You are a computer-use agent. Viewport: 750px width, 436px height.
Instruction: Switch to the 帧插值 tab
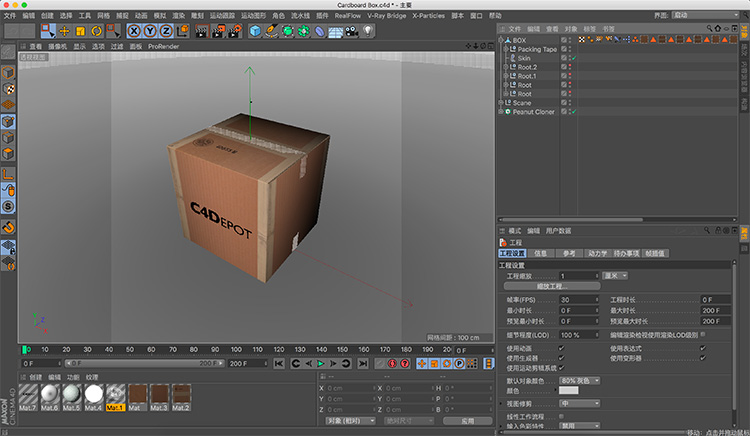[x=655, y=253]
